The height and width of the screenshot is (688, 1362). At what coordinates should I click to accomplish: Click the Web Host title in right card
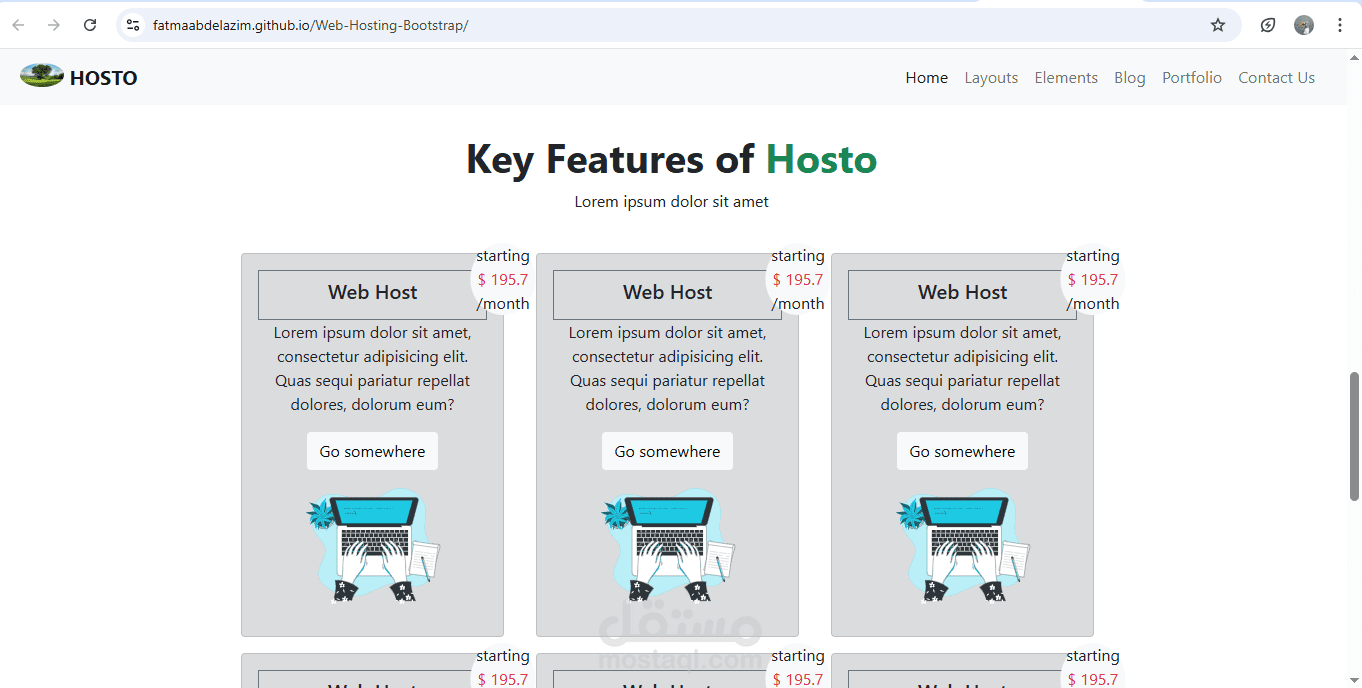[962, 293]
